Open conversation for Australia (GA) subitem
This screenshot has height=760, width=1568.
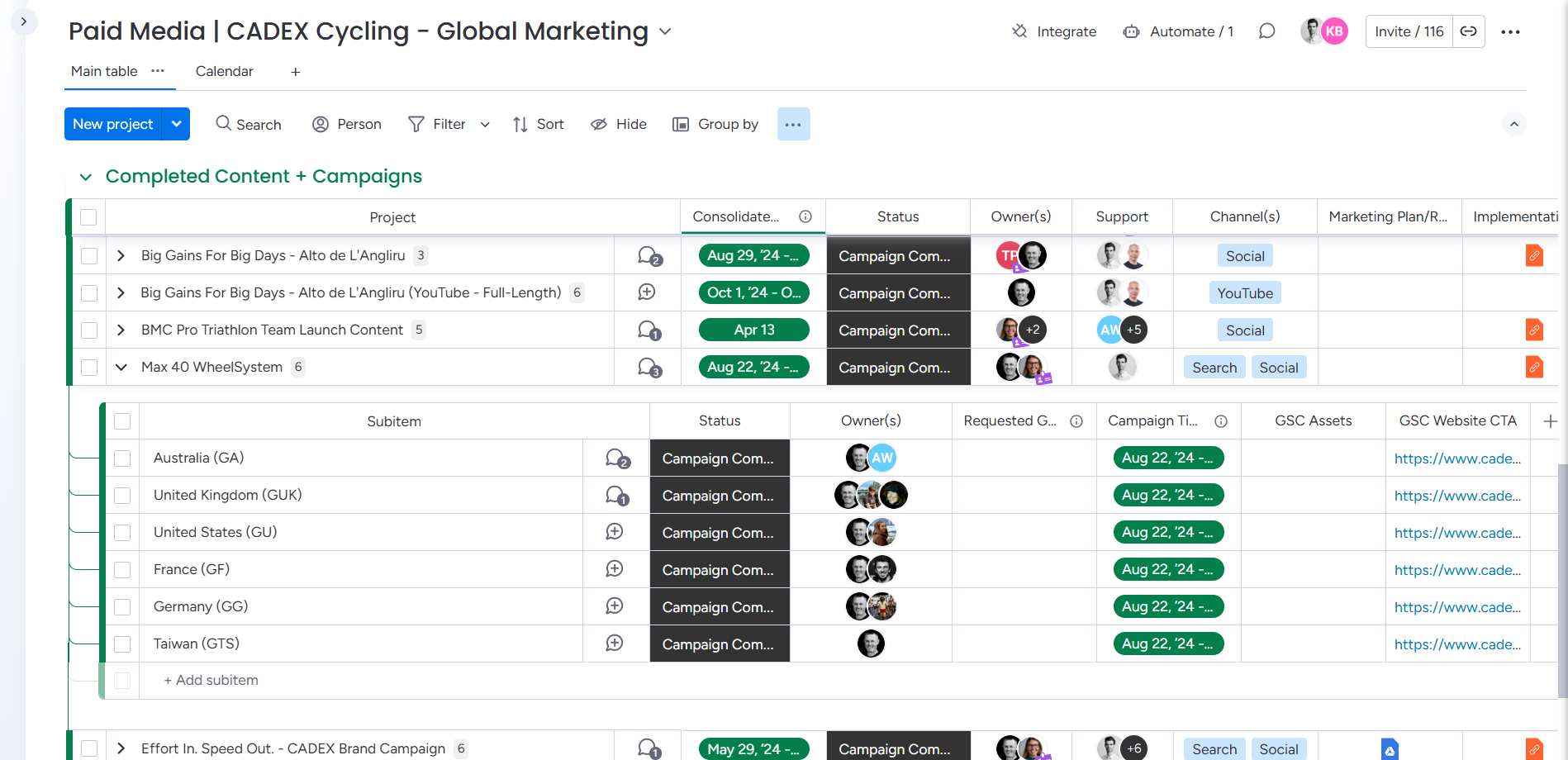pyautogui.click(x=617, y=458)
